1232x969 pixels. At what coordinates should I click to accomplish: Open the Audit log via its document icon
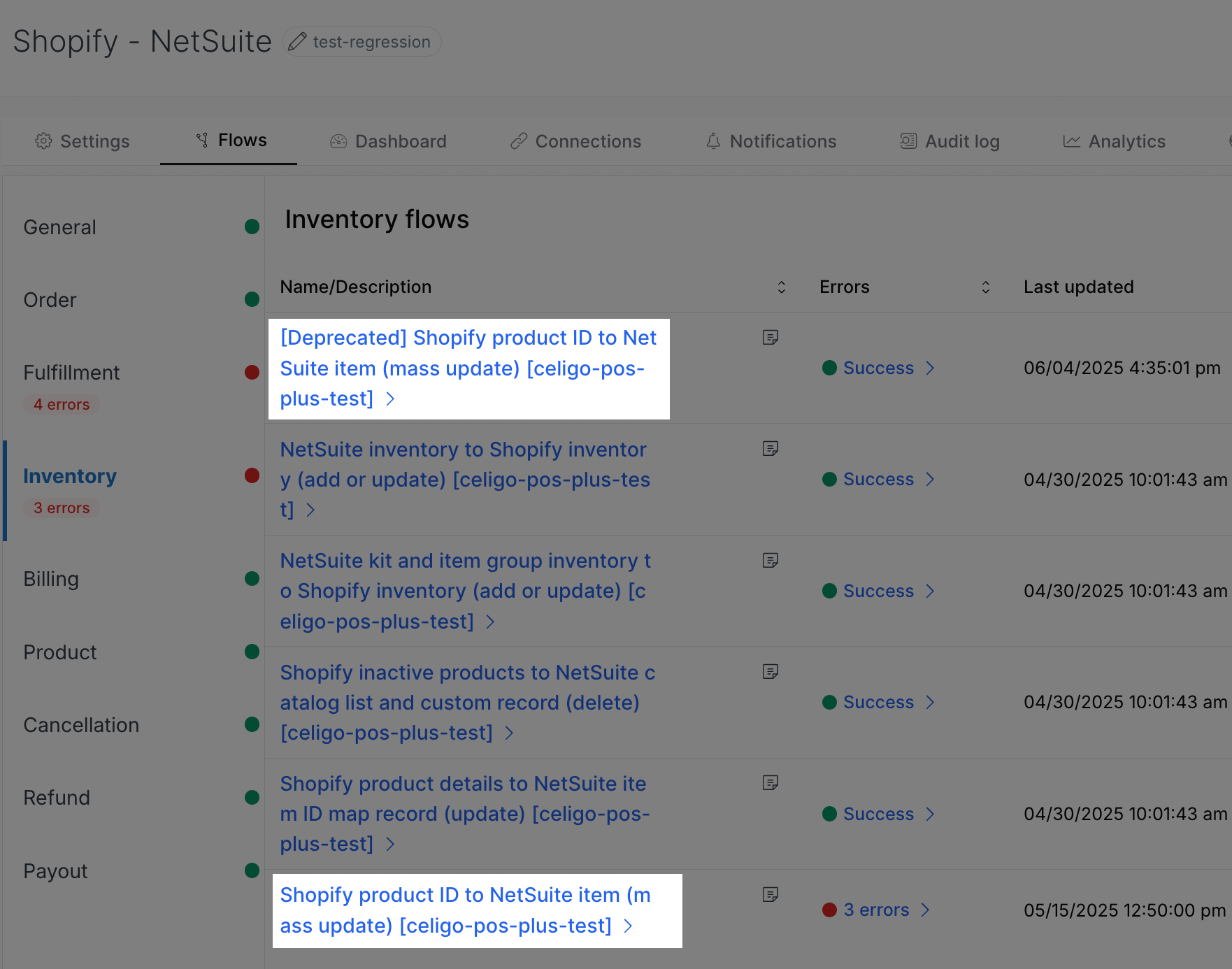(908, 141)
